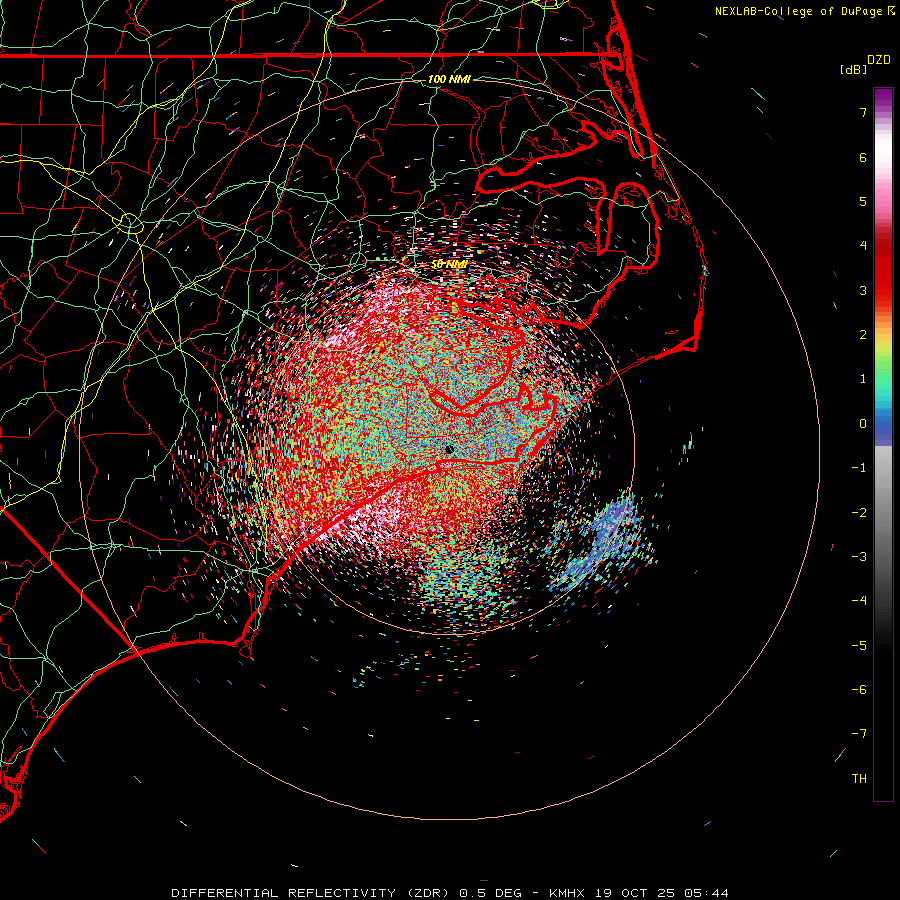Click the -5 value on the color scale
The width and height of the screenshot is (900, 900).
pos(859,646)
